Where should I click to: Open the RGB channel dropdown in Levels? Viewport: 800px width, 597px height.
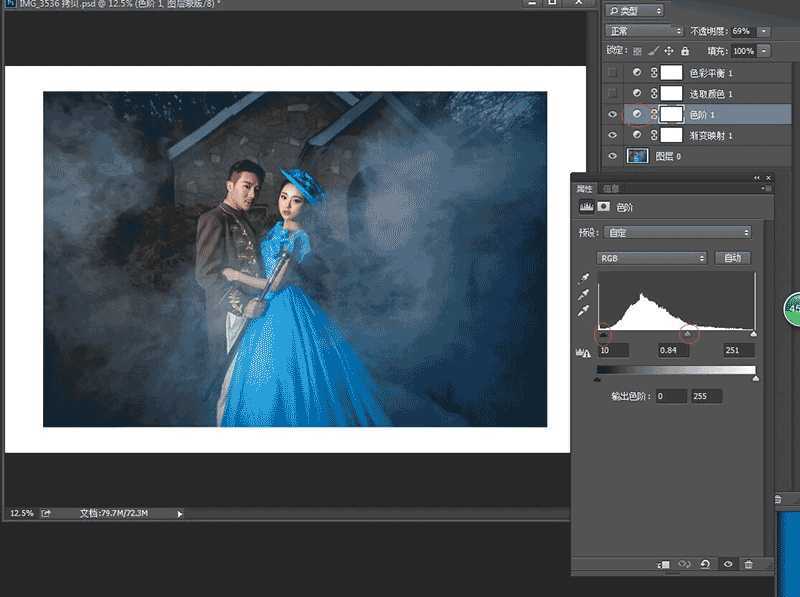click(x=651, y=258)
